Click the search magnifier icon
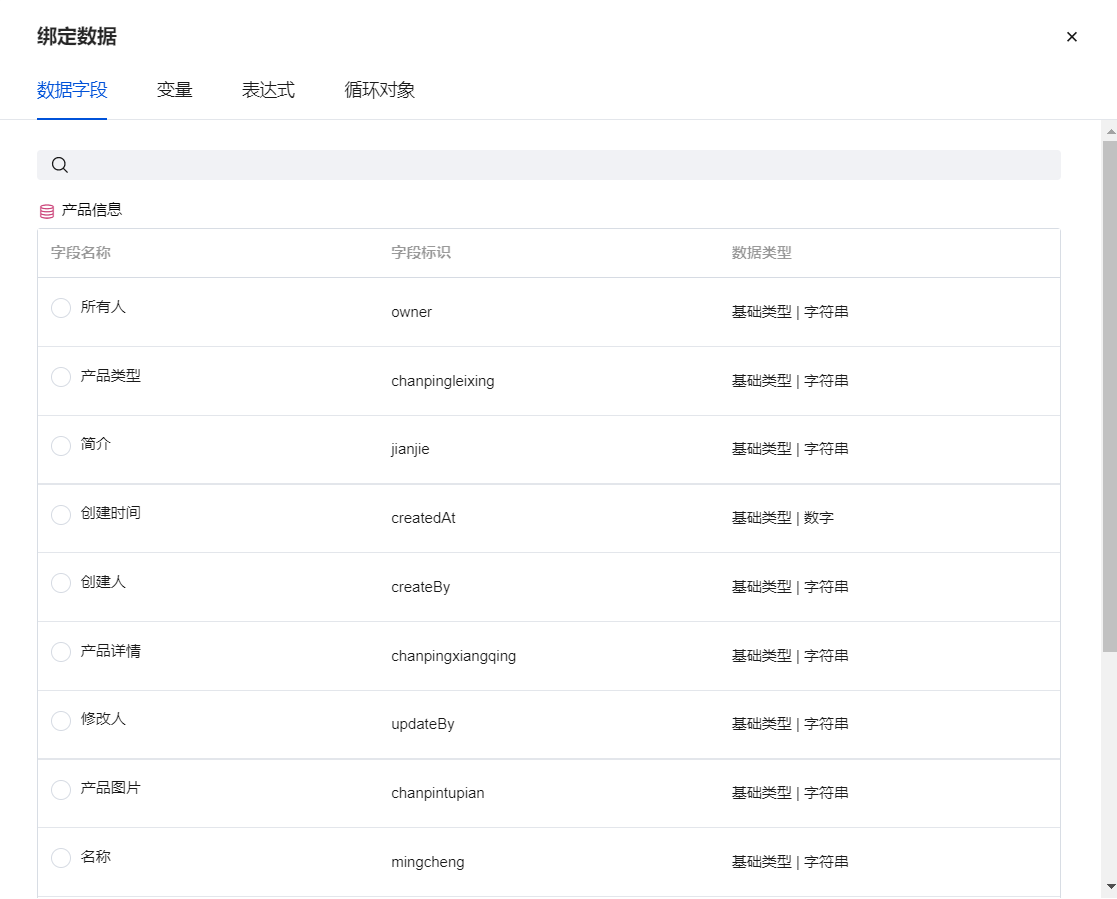This screenshot has height=899, width=1117. (x=60, y=165)
